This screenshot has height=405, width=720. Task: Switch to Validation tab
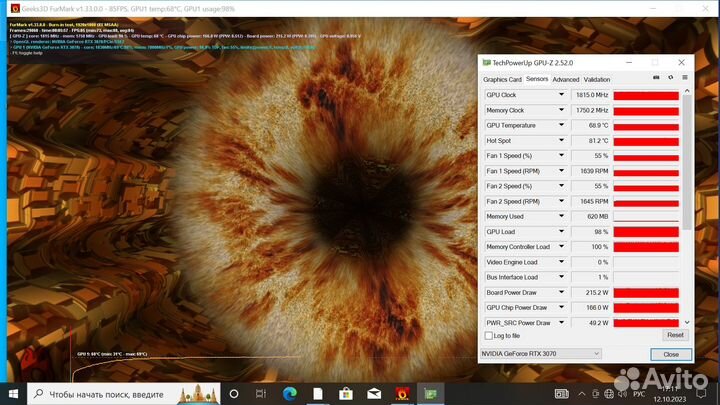pos(596,79)
